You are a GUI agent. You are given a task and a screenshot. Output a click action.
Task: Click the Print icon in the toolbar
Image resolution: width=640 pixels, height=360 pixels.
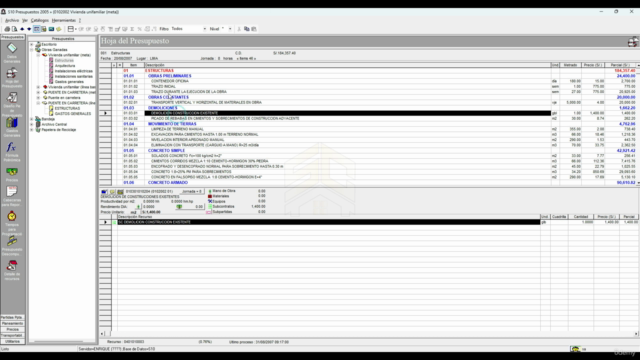[7, 29]
